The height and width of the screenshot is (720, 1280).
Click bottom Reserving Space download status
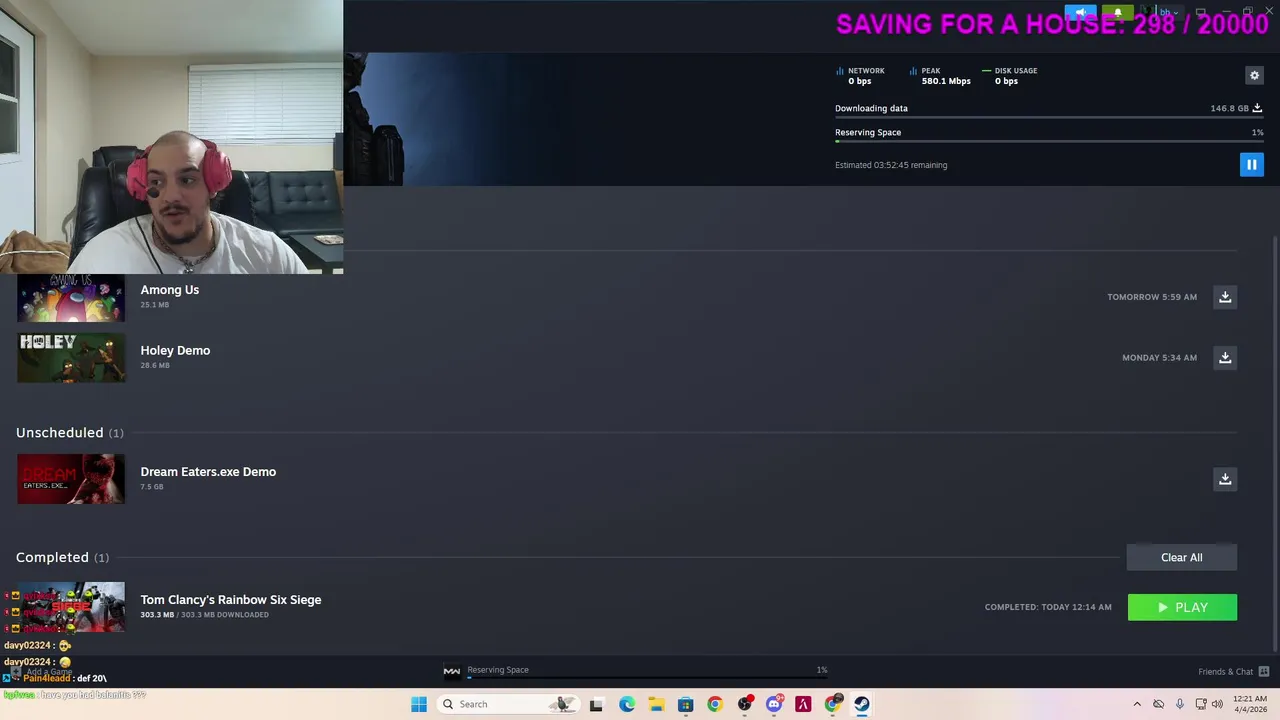tap(635, 671)
